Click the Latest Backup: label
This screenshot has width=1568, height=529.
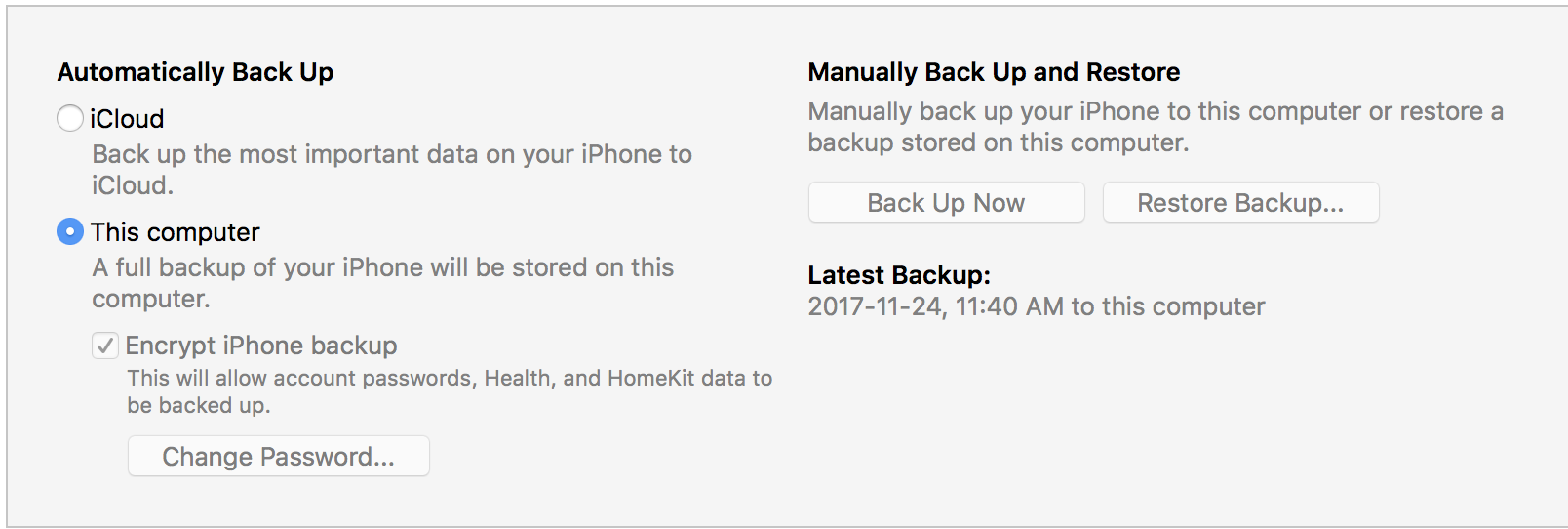pyautogui.click(x=899, y=275)
